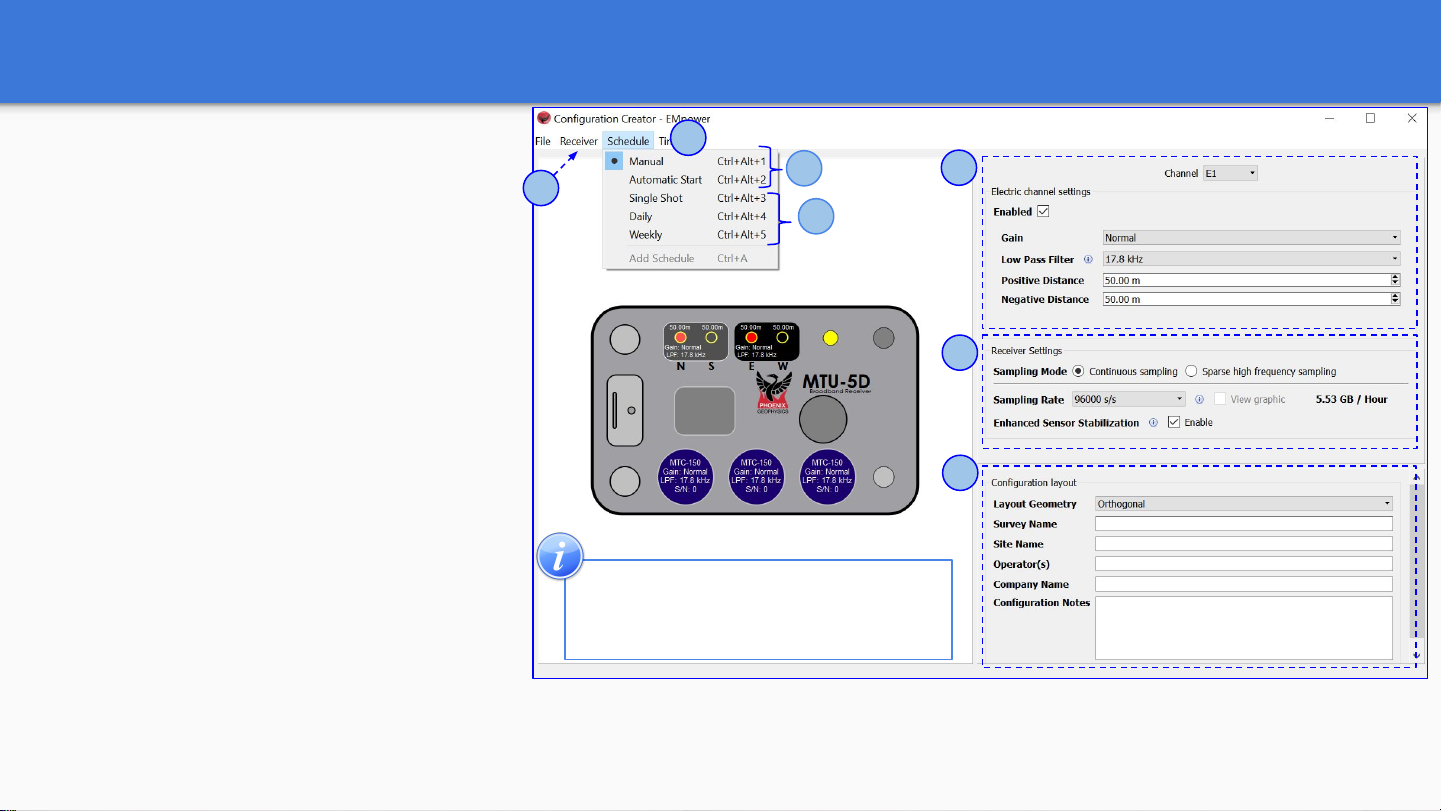Focus the Site Name field
Viewport: 1441px width, 811px height.
[1244, 544]
